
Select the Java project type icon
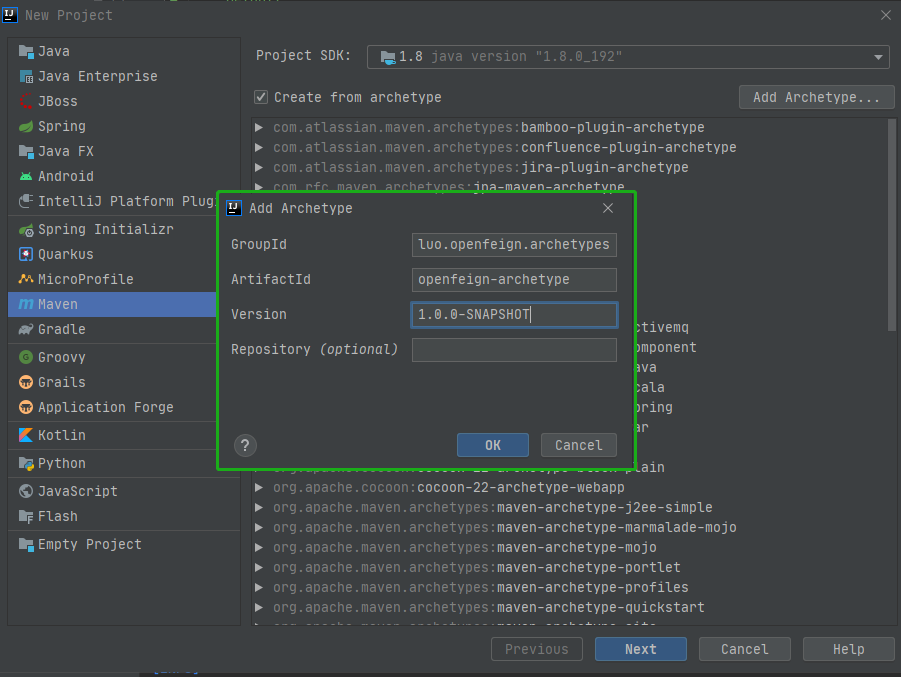tap(26, 52)
